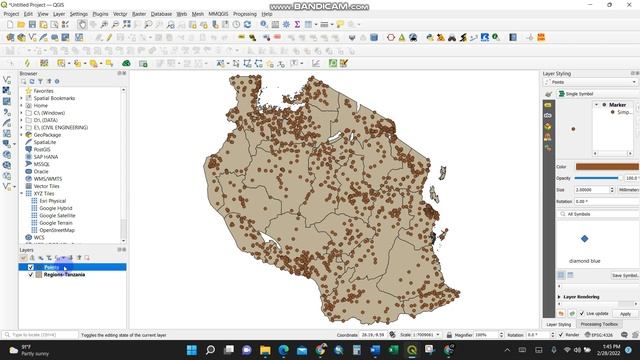The width and height of the screenshot is (640, 360).
Task: Expand the E:\ (CIVIL ENGINEERING) drive node
Action: click(x=22, y=128)
